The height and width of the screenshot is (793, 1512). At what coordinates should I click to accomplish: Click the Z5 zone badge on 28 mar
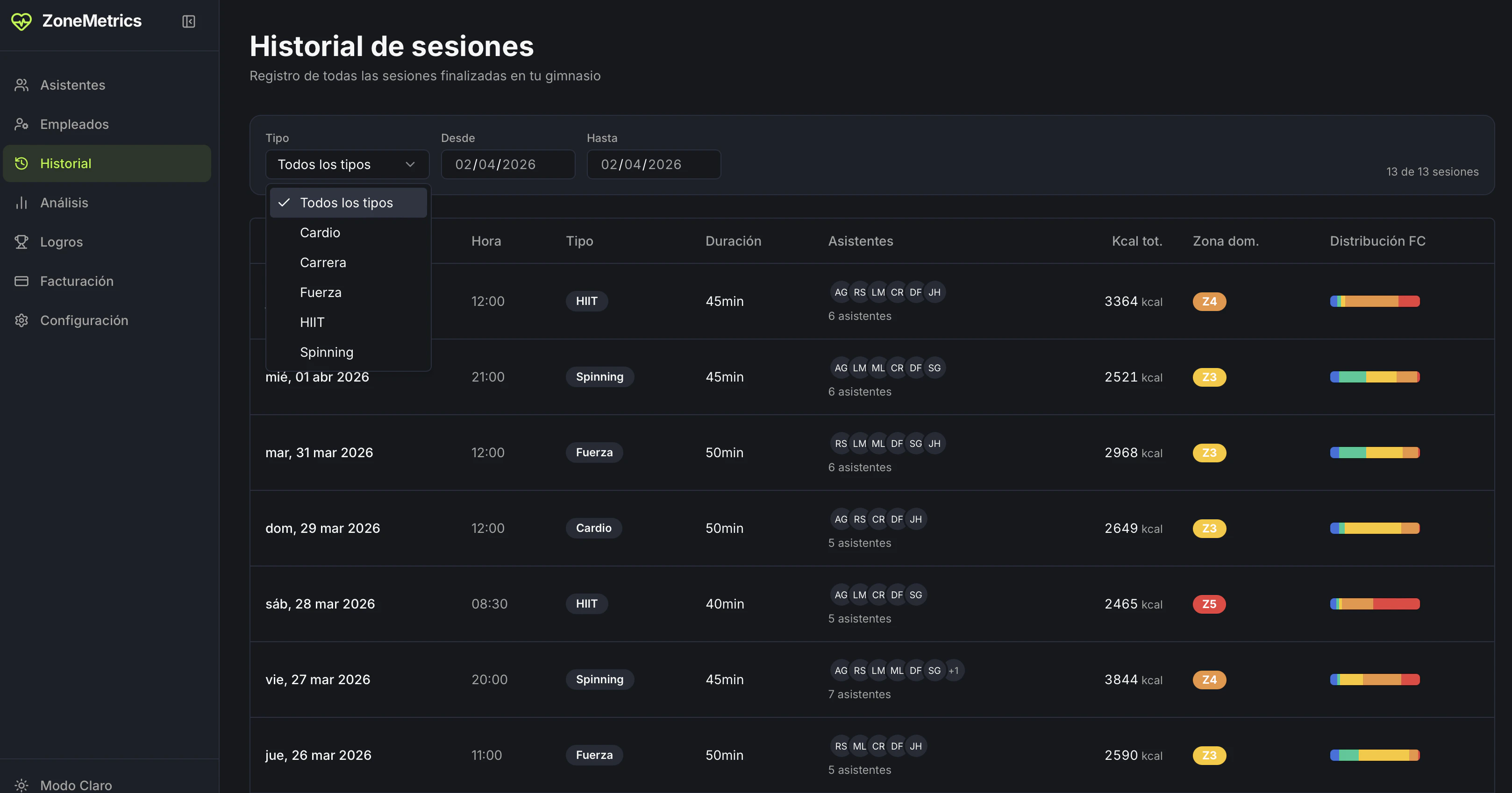[1210, 604]
